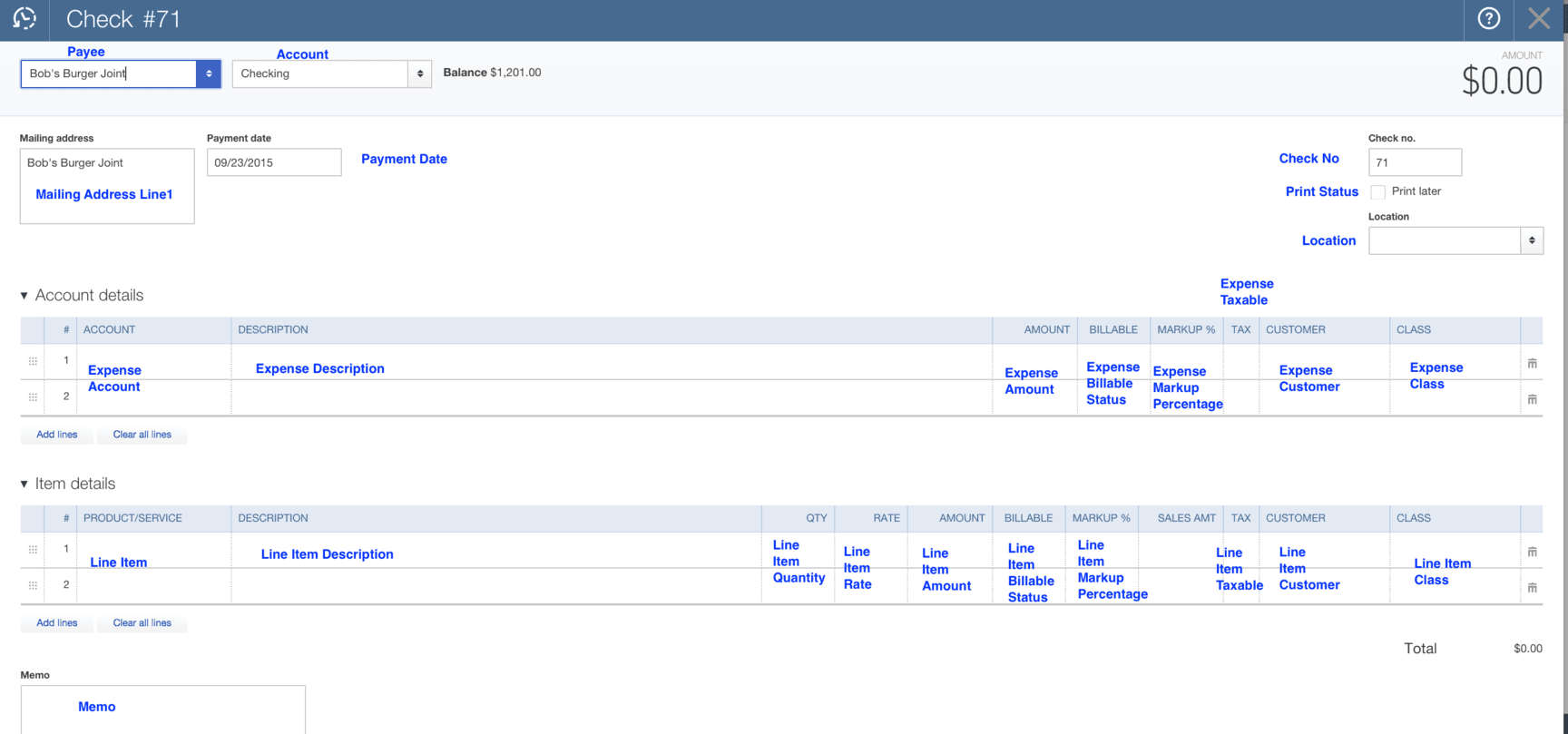The image size is (1568, 734).
Task: Click the Class cell in Item details row 1
Action: coord(1455,550)
